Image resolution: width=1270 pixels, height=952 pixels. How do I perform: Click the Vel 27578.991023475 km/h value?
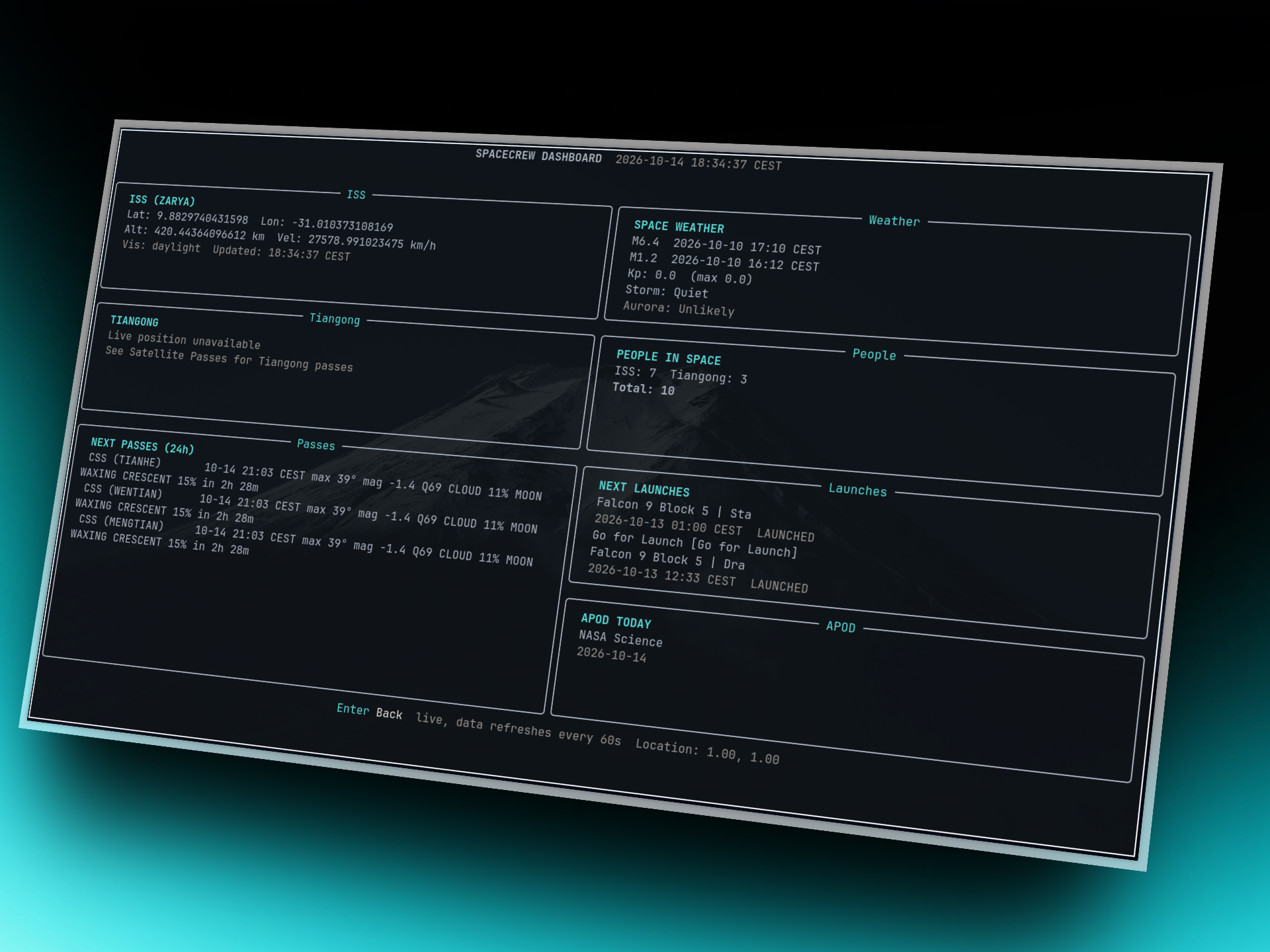pyautogui.click(x=356, y=241)
